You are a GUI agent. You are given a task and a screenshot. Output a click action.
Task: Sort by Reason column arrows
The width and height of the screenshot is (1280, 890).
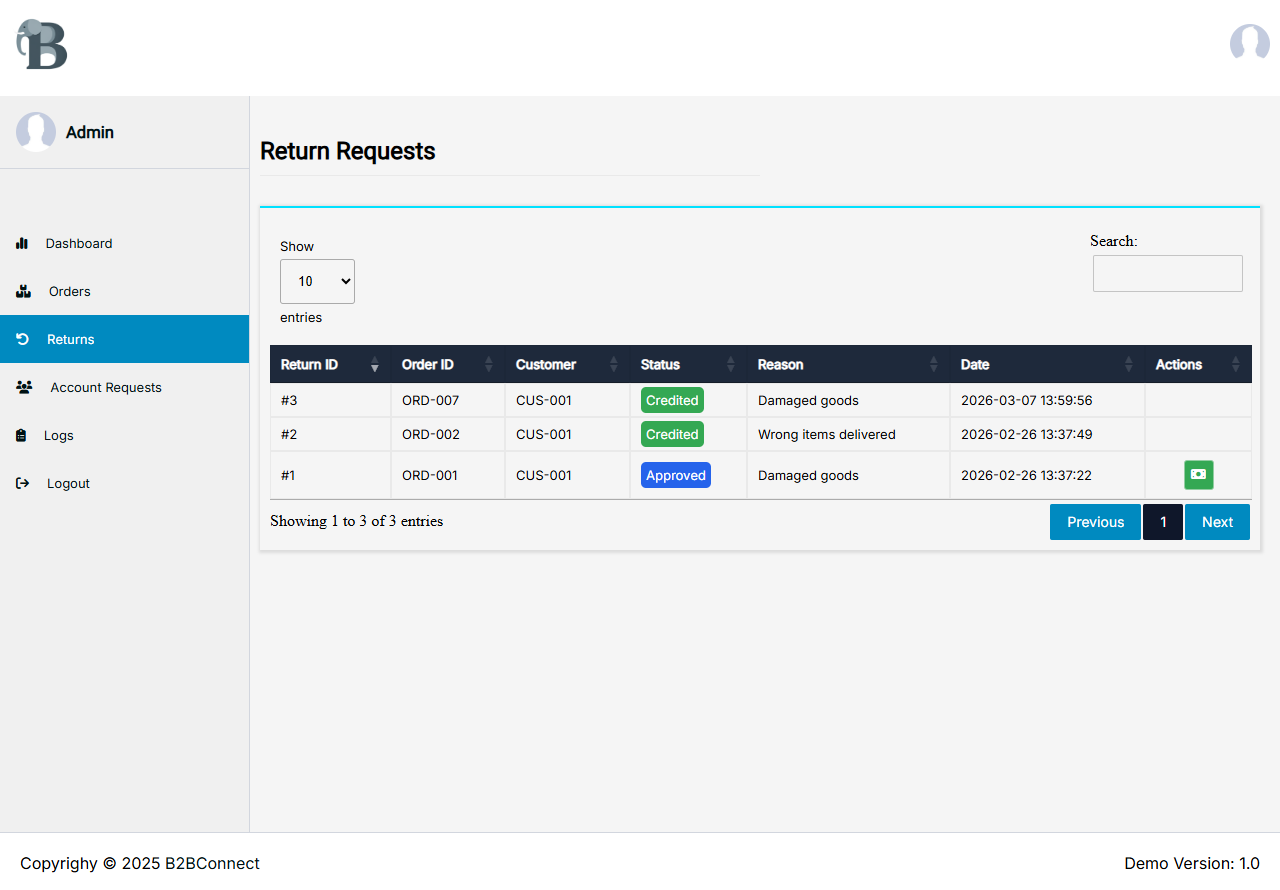pos(934,364)
